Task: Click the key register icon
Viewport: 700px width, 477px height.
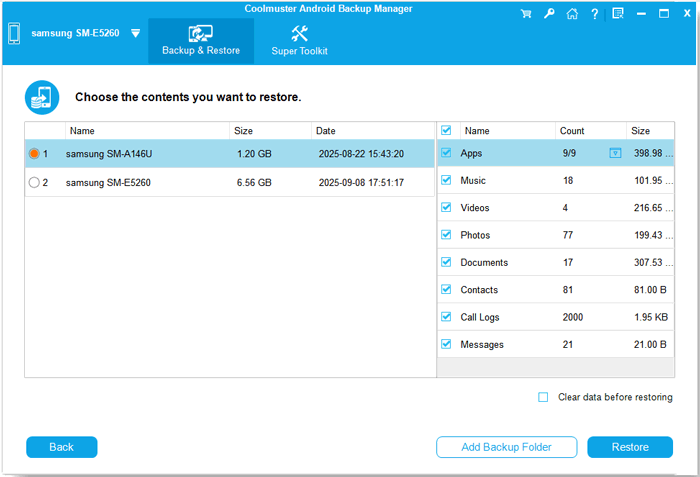Action: click(x=549, y=14)
